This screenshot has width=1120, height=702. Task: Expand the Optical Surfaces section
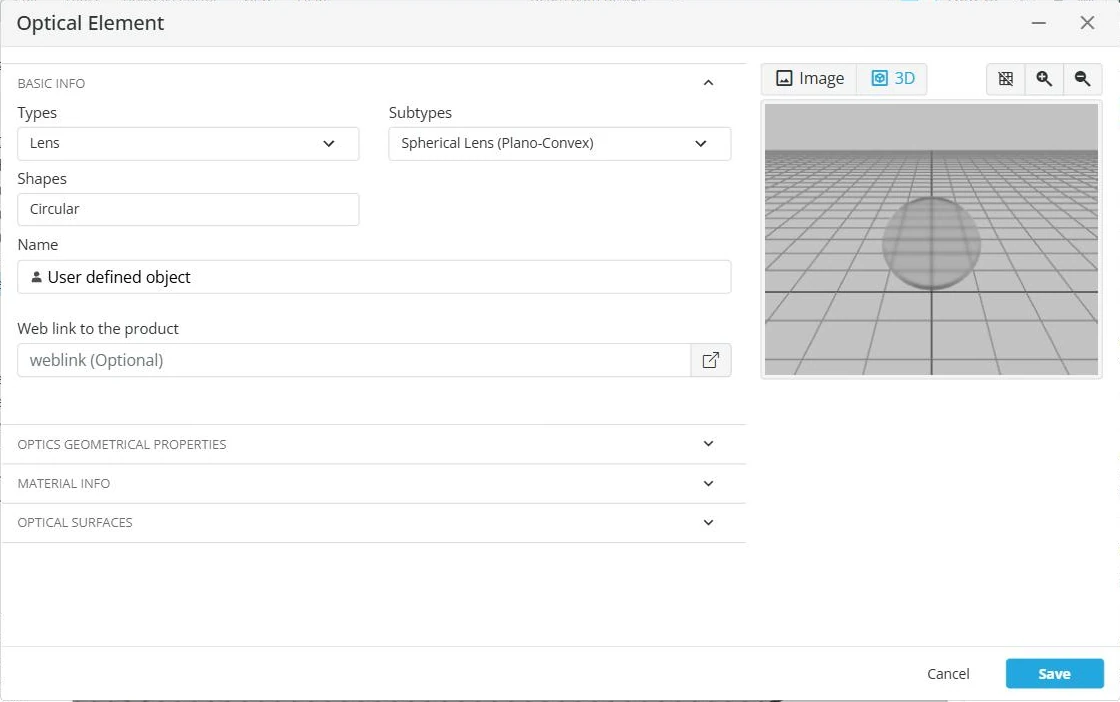tap(374, 523)
